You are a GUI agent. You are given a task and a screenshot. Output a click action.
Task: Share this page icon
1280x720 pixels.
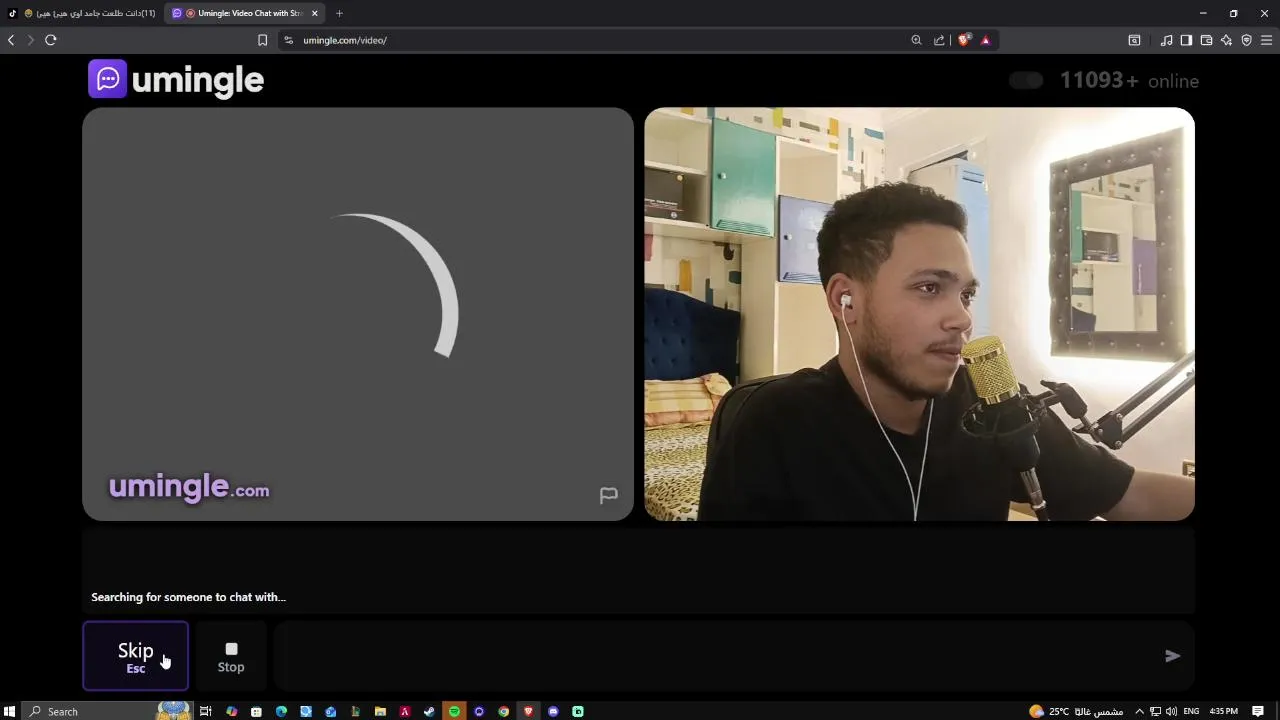pos(939,40)
